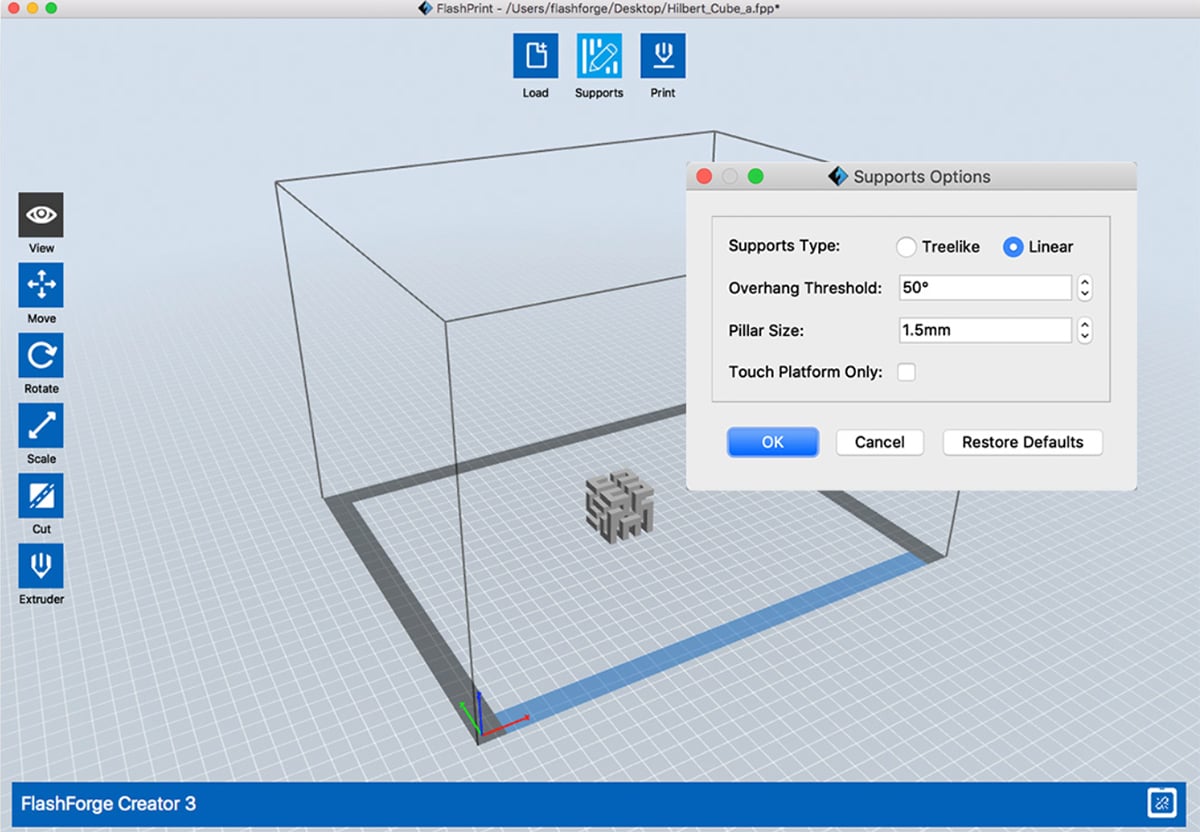Choose Treelike supports type
The width and height of the screenshot is (1200, 832).
pos(906,247)
